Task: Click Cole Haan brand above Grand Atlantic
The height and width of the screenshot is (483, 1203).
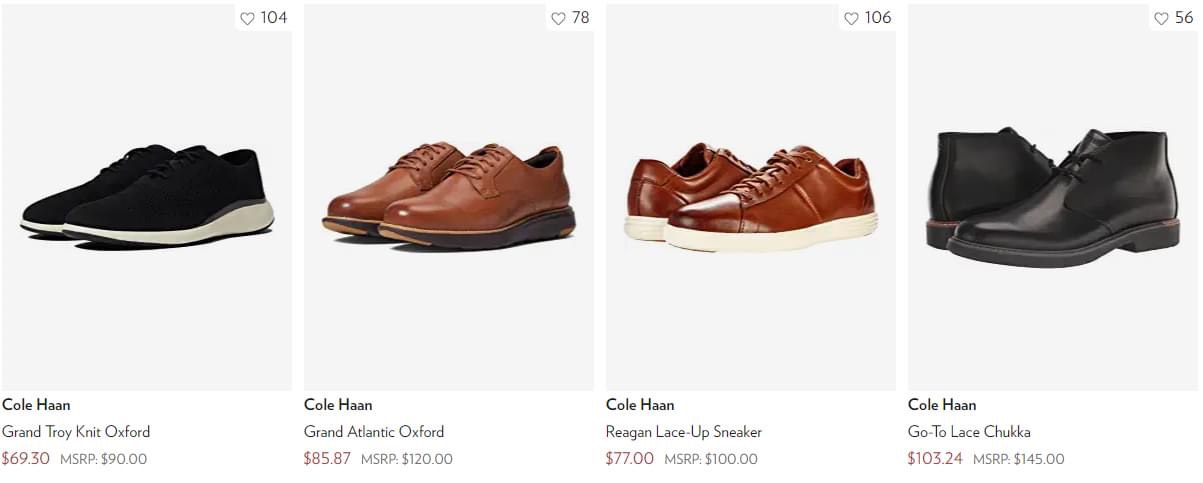Action: [x=338, y=405]
